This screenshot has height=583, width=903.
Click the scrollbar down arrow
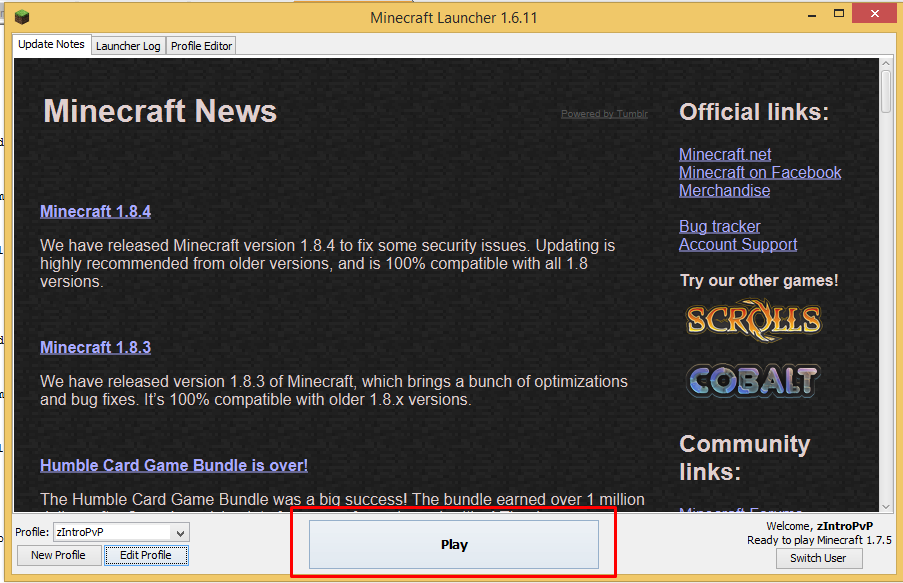tap(886, 507)
